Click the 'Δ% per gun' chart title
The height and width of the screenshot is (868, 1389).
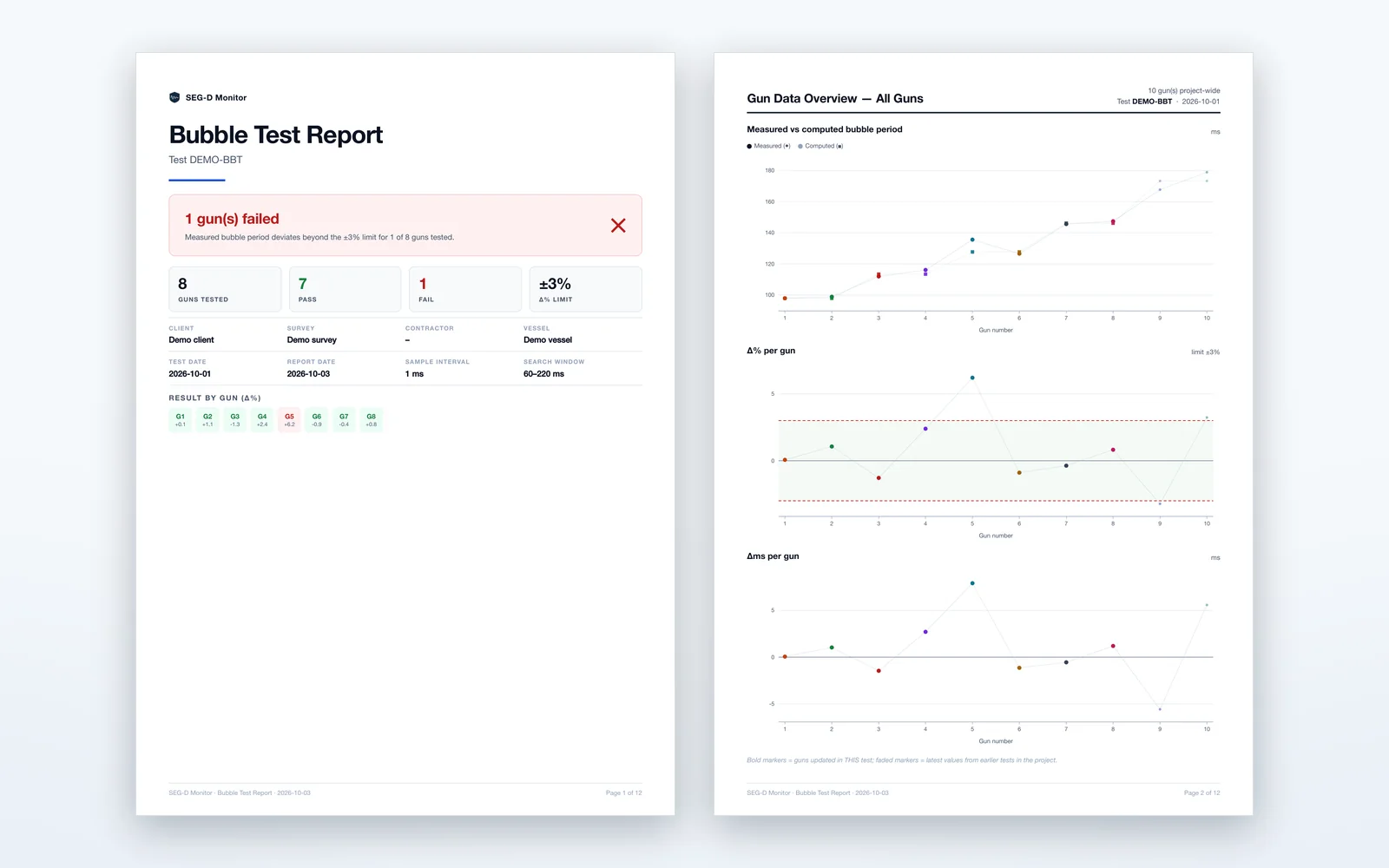771,351
